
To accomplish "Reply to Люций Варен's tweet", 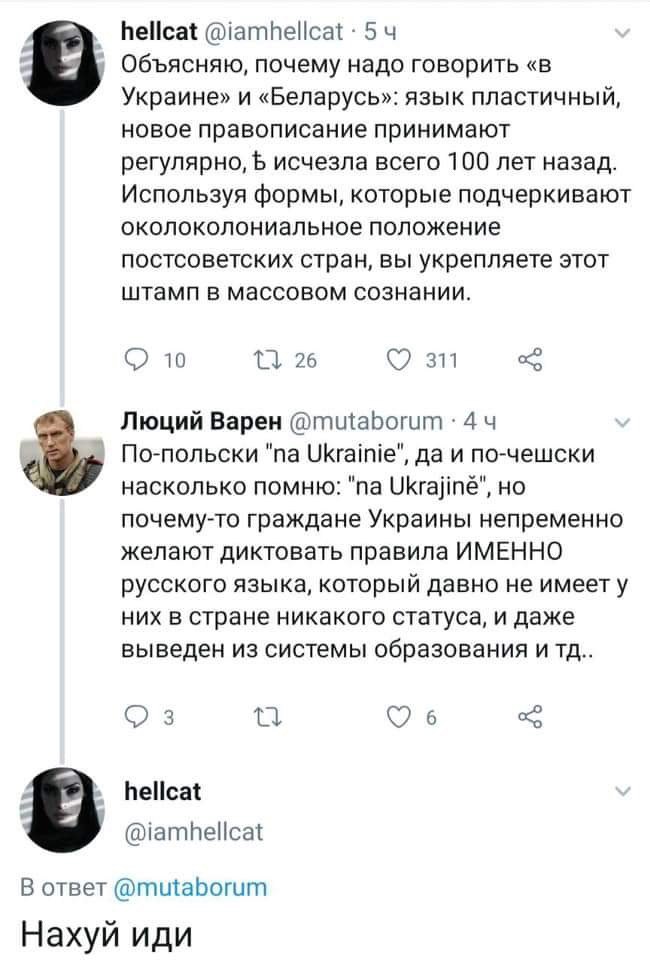I will coord(133,715).
